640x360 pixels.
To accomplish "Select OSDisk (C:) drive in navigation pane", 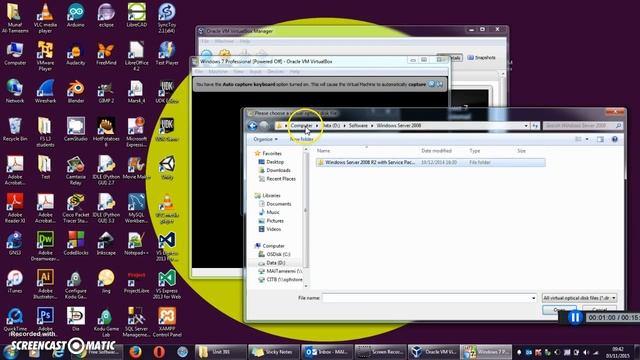I will pyautogui.click(x=274, y=254).
